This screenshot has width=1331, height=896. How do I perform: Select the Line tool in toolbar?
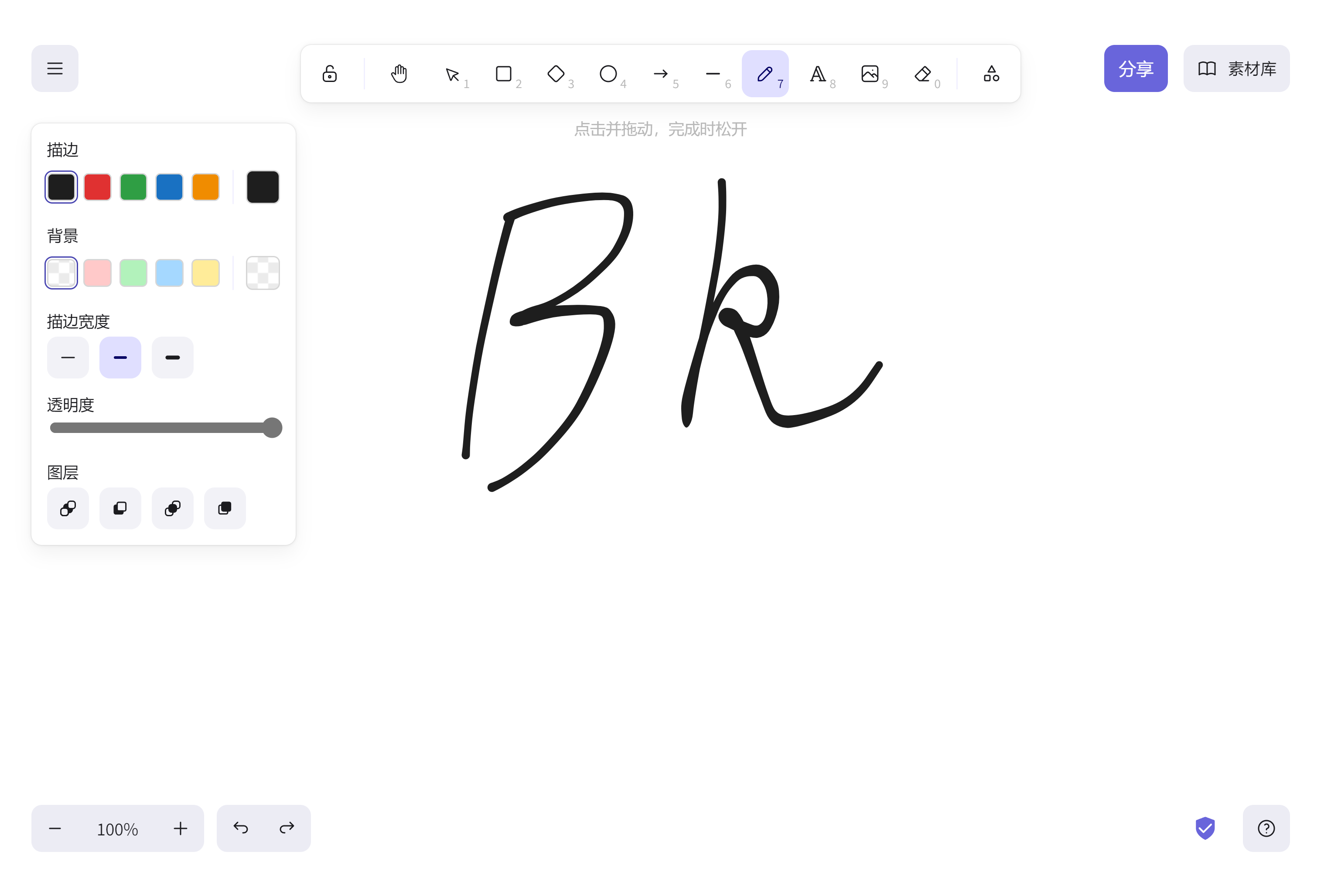click(x=713, y=74)
